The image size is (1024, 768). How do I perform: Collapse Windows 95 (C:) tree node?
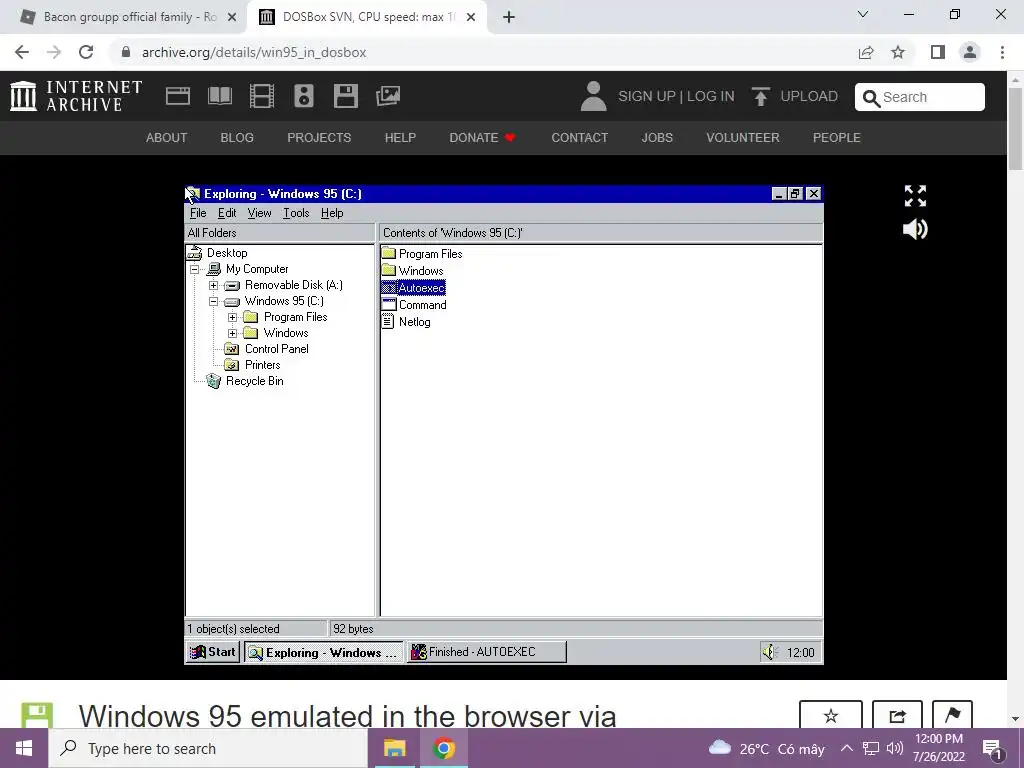click(x=214, y=302)
